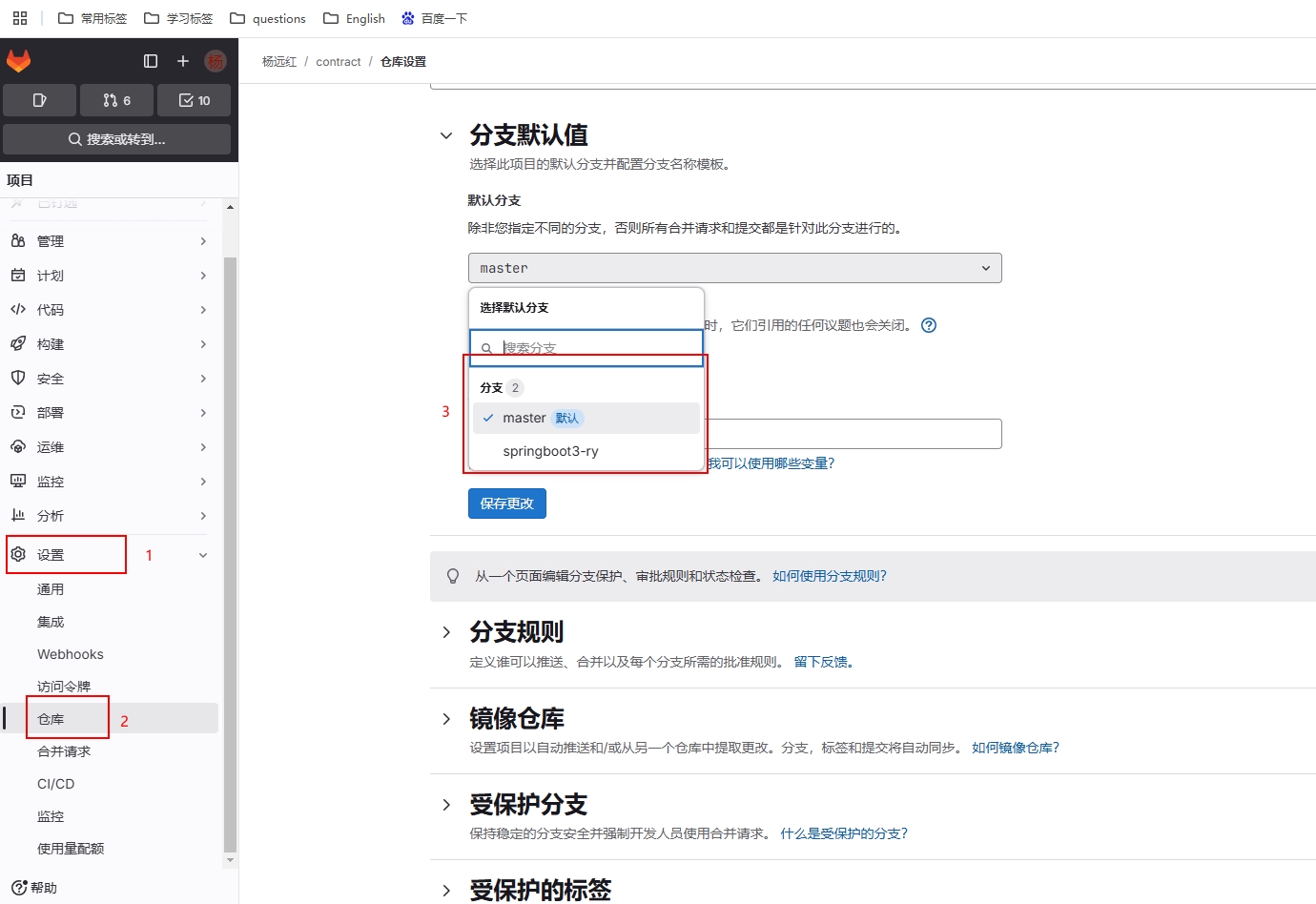Expand the 部署 sidebar section

(x=110, y=413)
